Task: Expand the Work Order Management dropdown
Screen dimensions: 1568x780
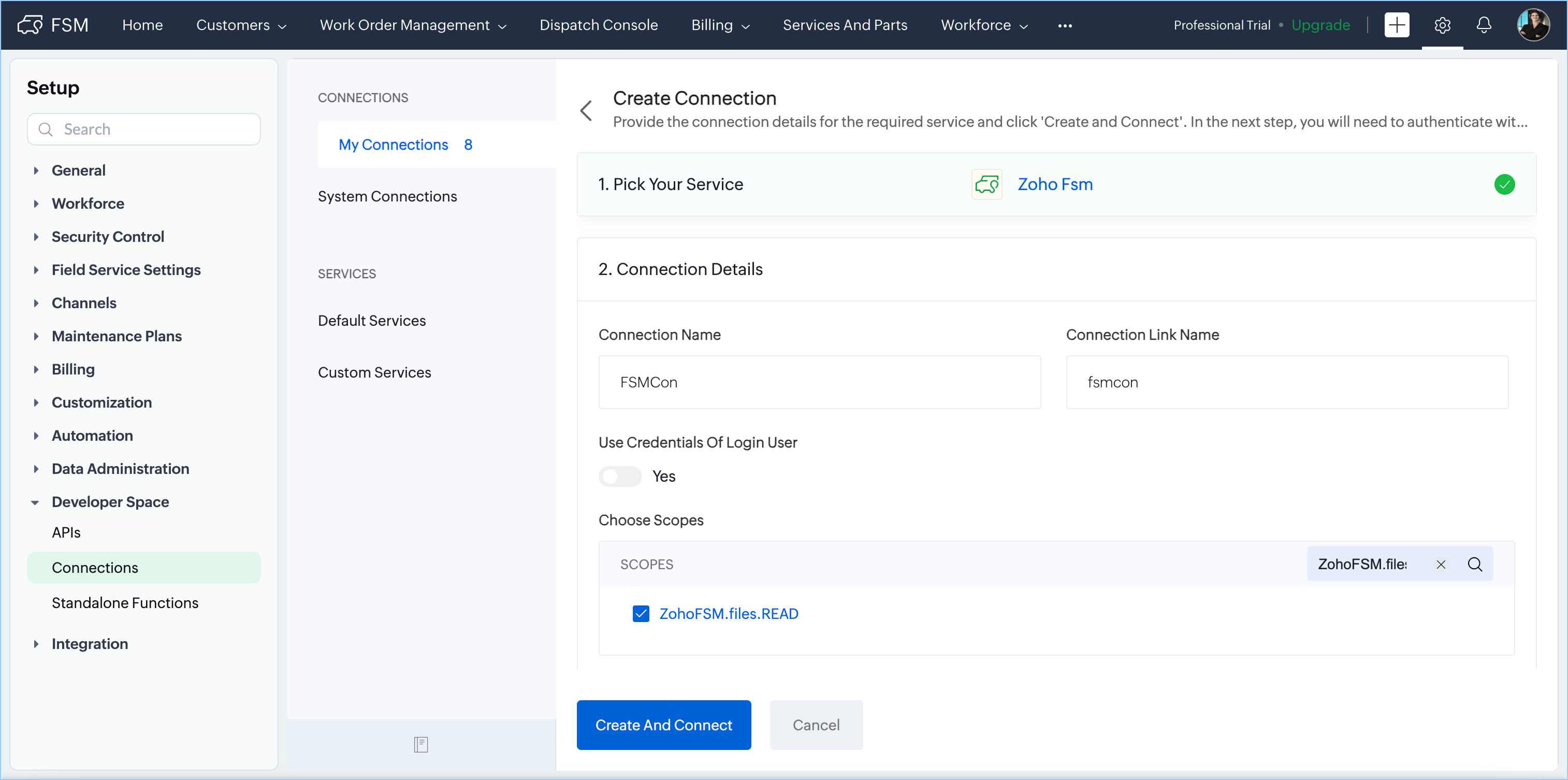Action: click(413, 25)
